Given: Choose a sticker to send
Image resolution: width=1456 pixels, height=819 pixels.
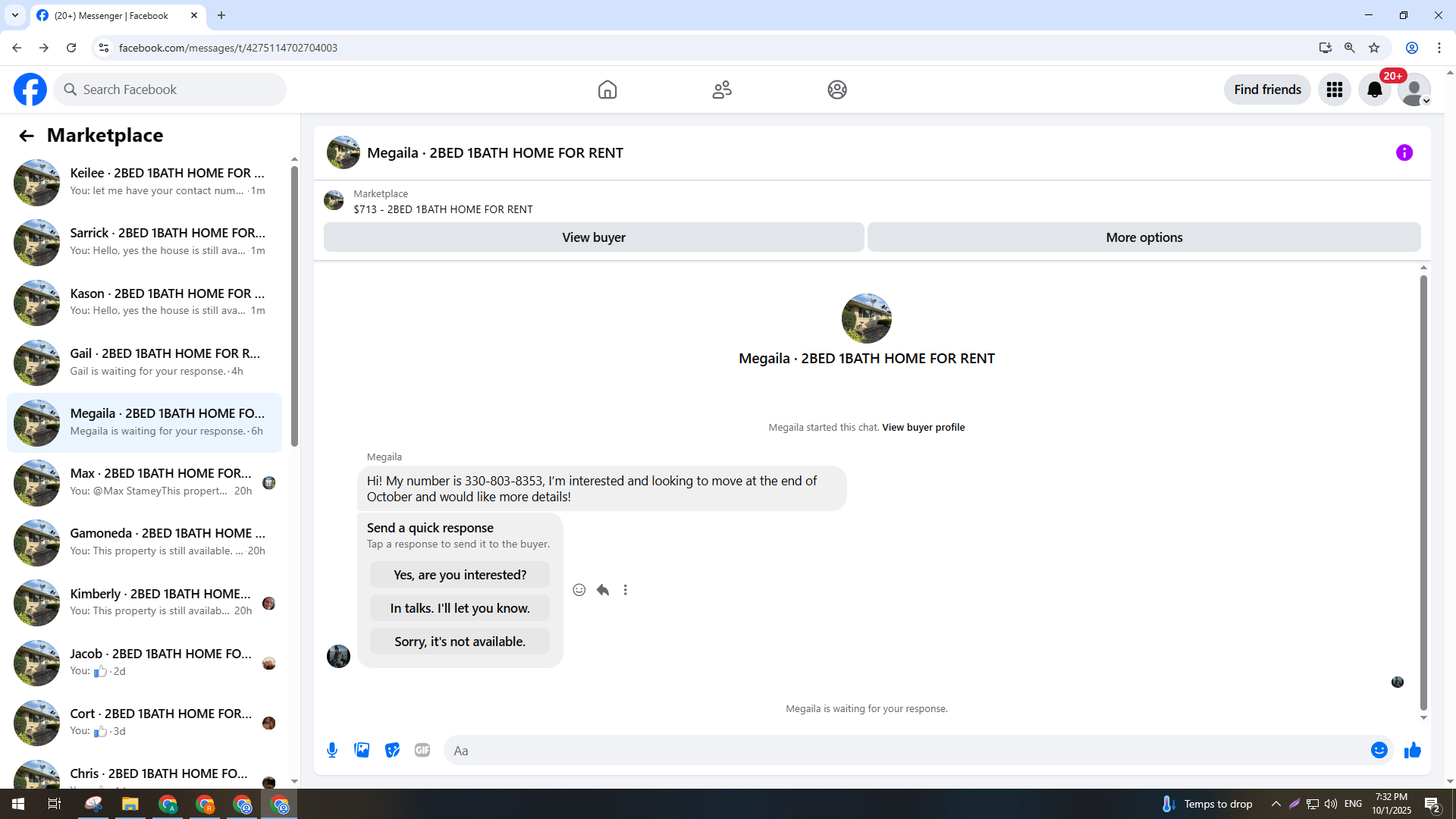Looking at the screenshot, I should (392, 751).
